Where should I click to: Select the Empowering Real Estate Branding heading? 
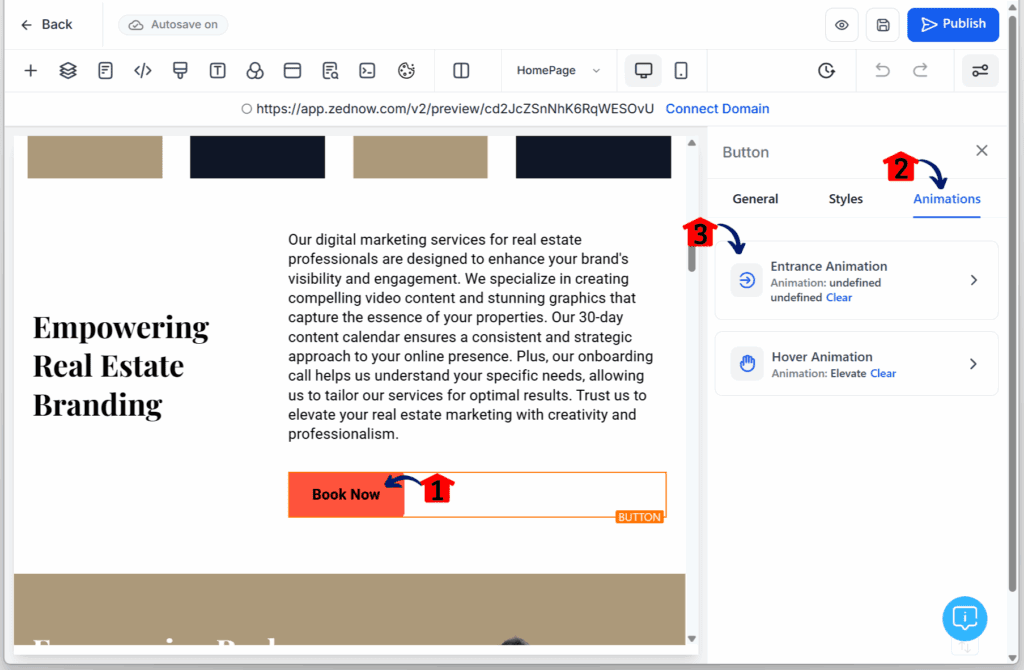[x=121, y=366]
